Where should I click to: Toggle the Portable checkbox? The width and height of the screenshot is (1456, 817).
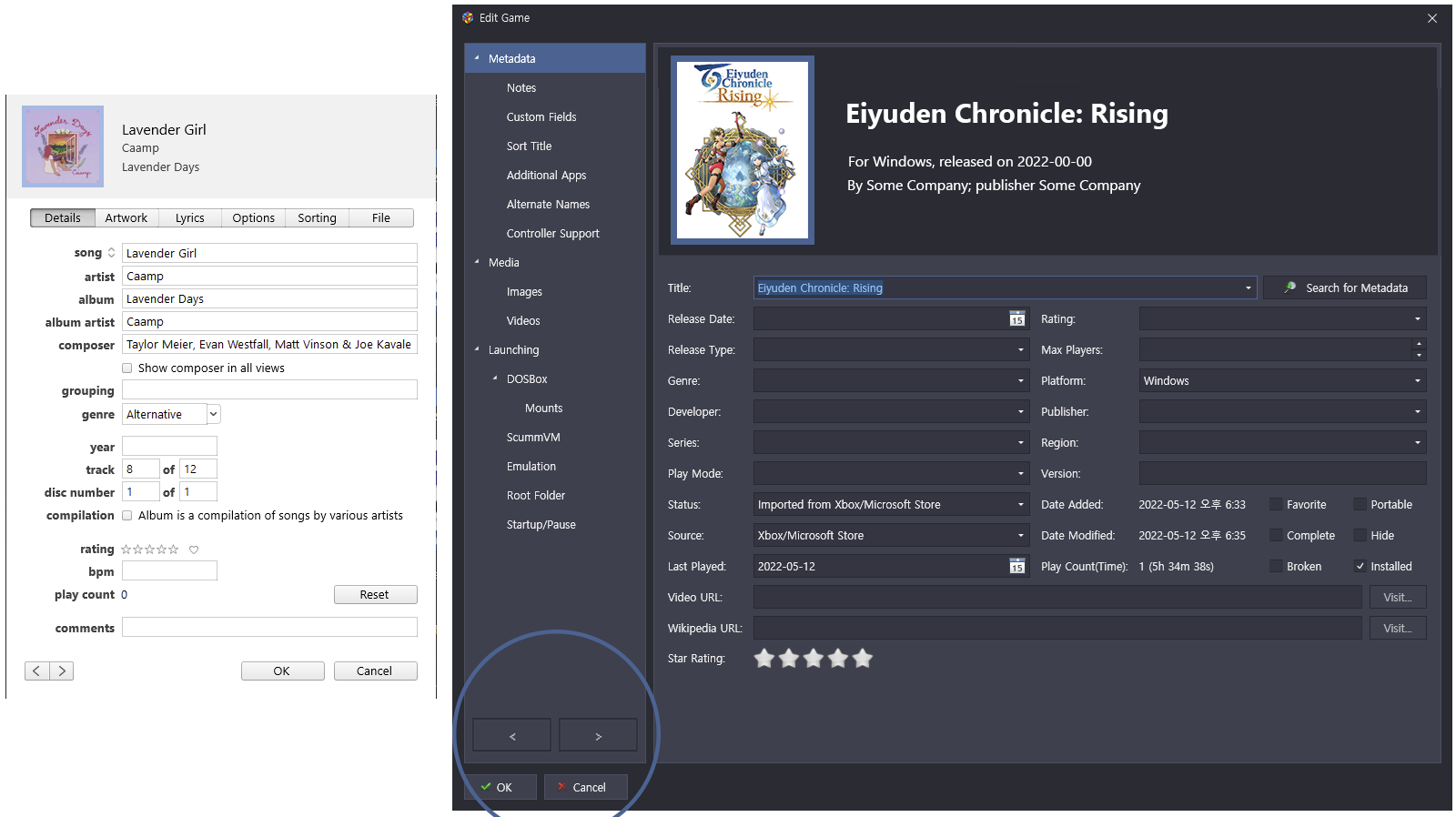[1360, 505]
